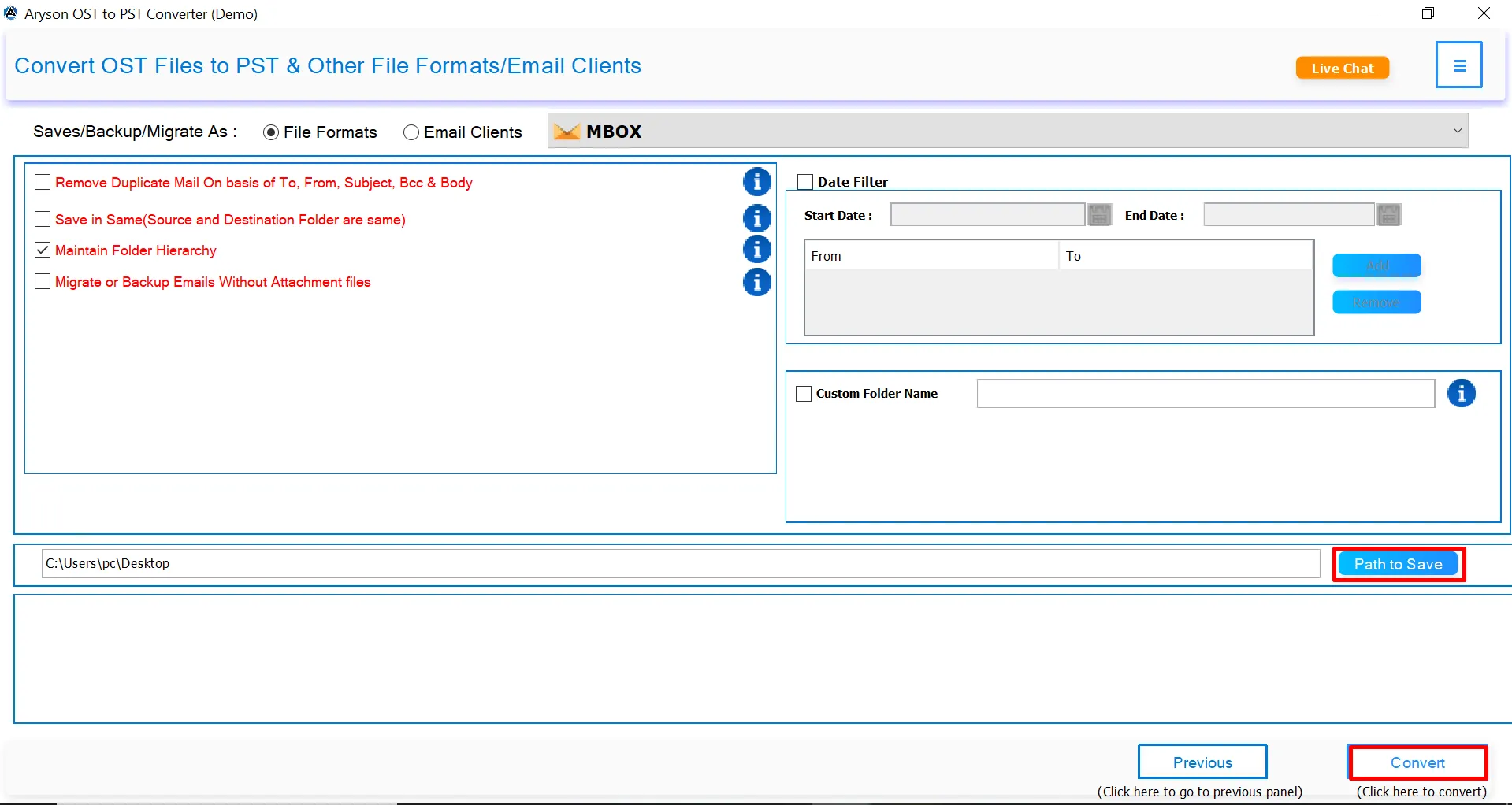Open Start Date calendar picker icon
Screen dimensions: 1512x805
(x=1099, y=215)
